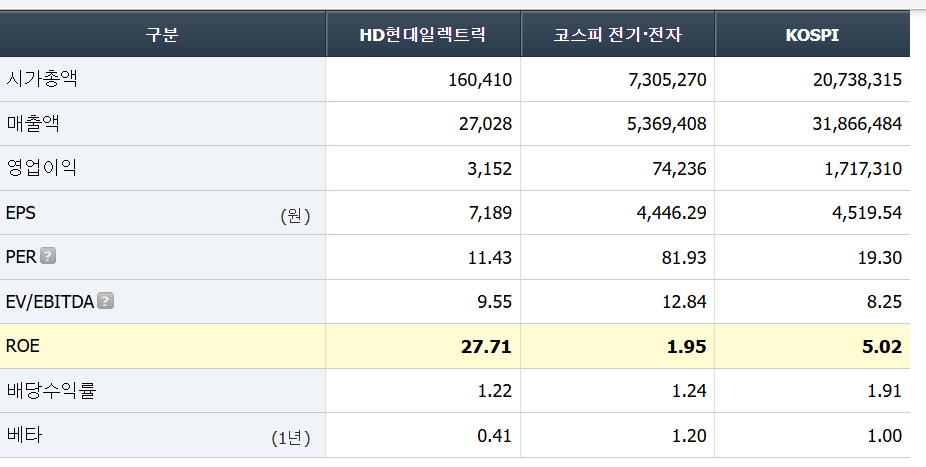Click the EV/EBITDA row label
Screen dimensions: 926x467
pyautogui.click(x=50, y=302)
